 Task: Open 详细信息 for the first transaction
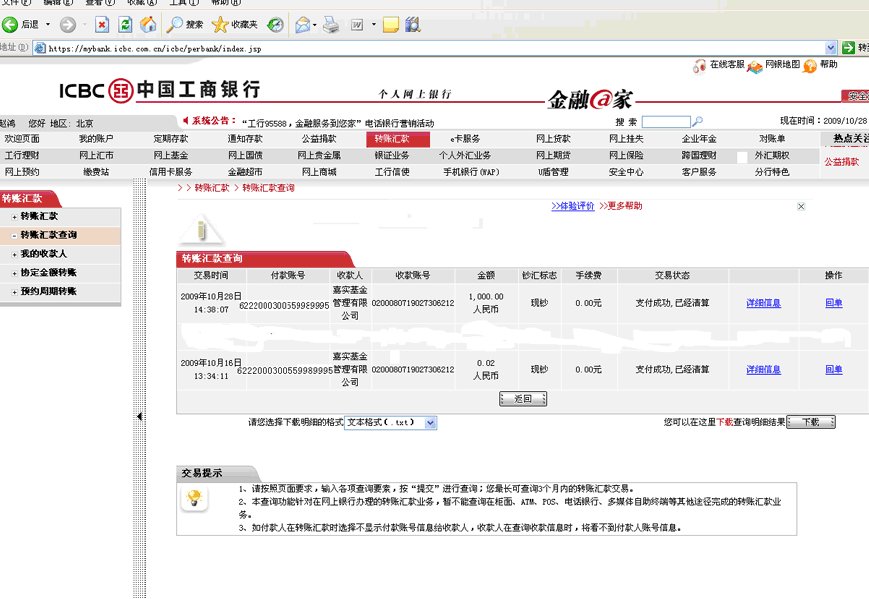pos(764,302)
